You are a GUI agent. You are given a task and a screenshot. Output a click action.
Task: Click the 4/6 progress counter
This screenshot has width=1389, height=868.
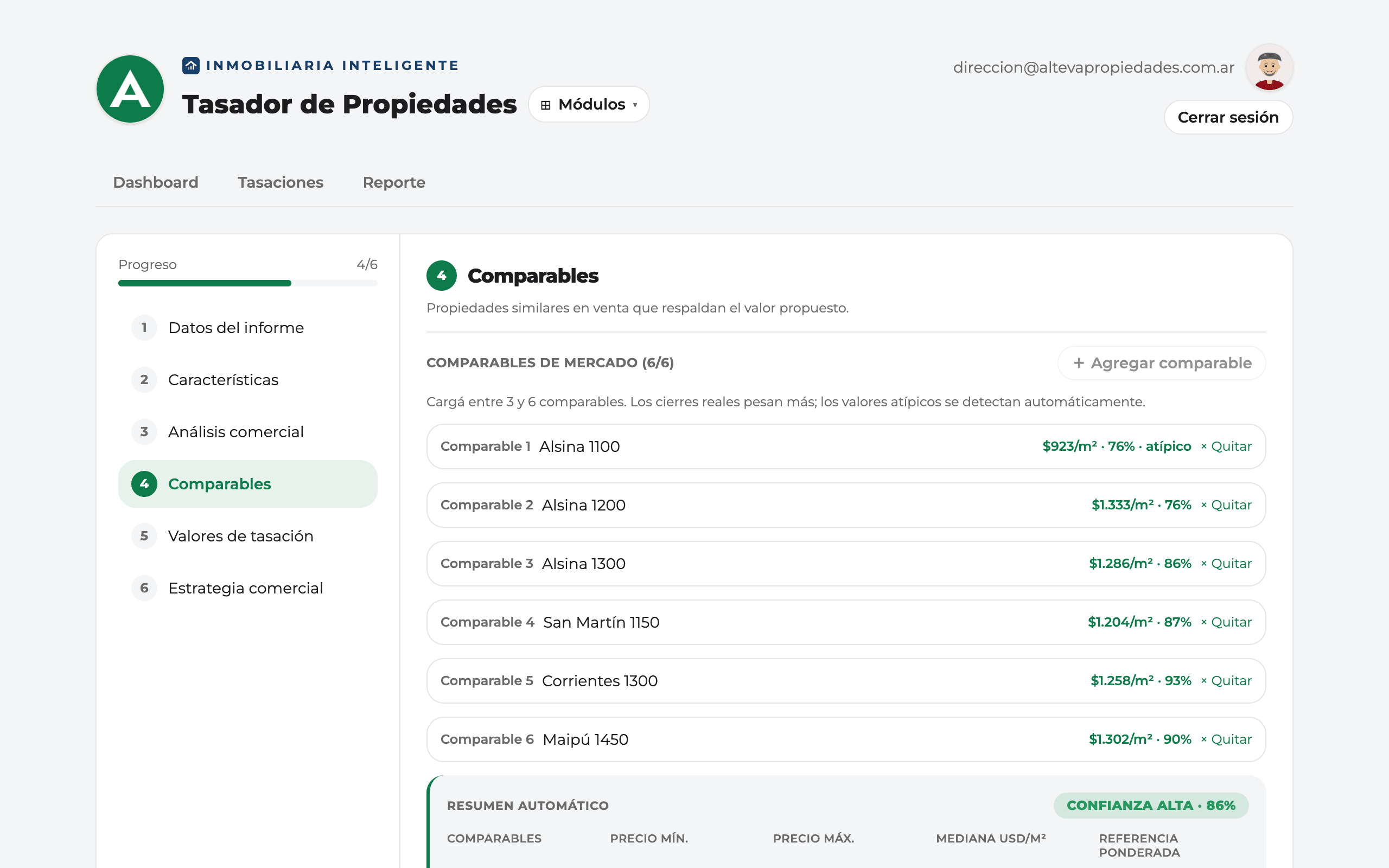[367, 265]
